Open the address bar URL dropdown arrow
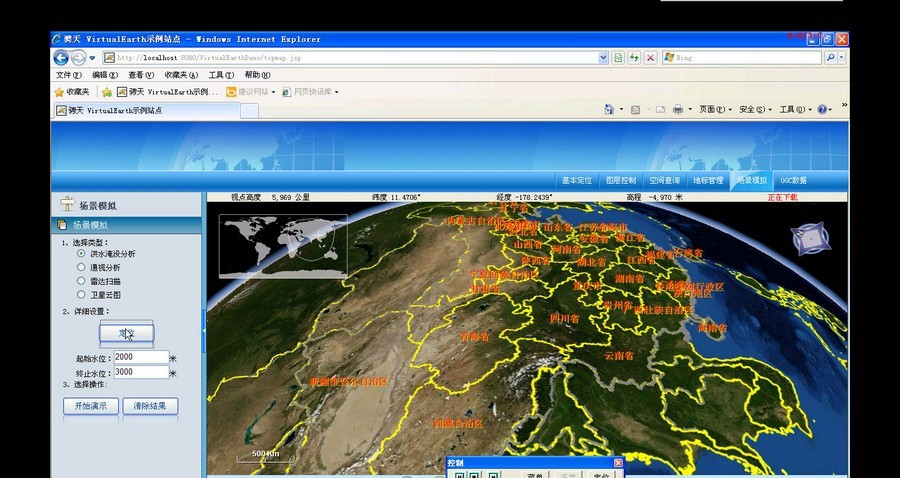The width and height of the screenshot is (900, 478). point(603,58)
